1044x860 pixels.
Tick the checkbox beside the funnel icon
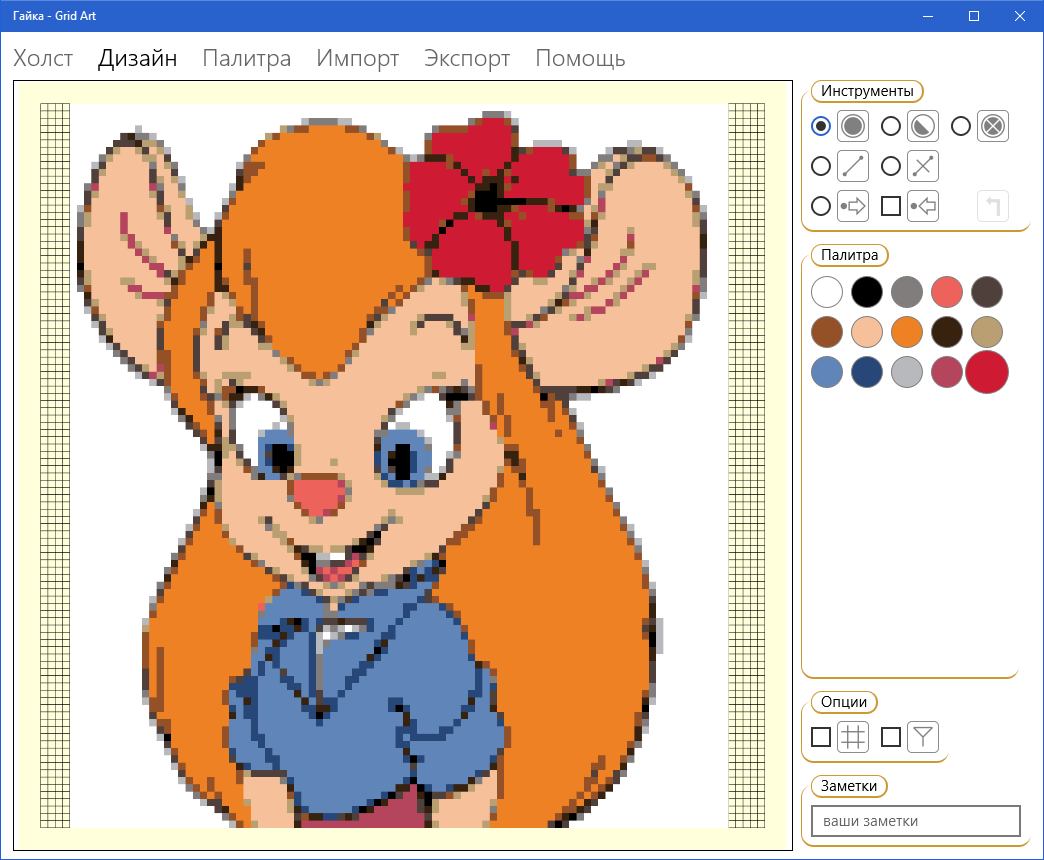(x=891, y=737)
